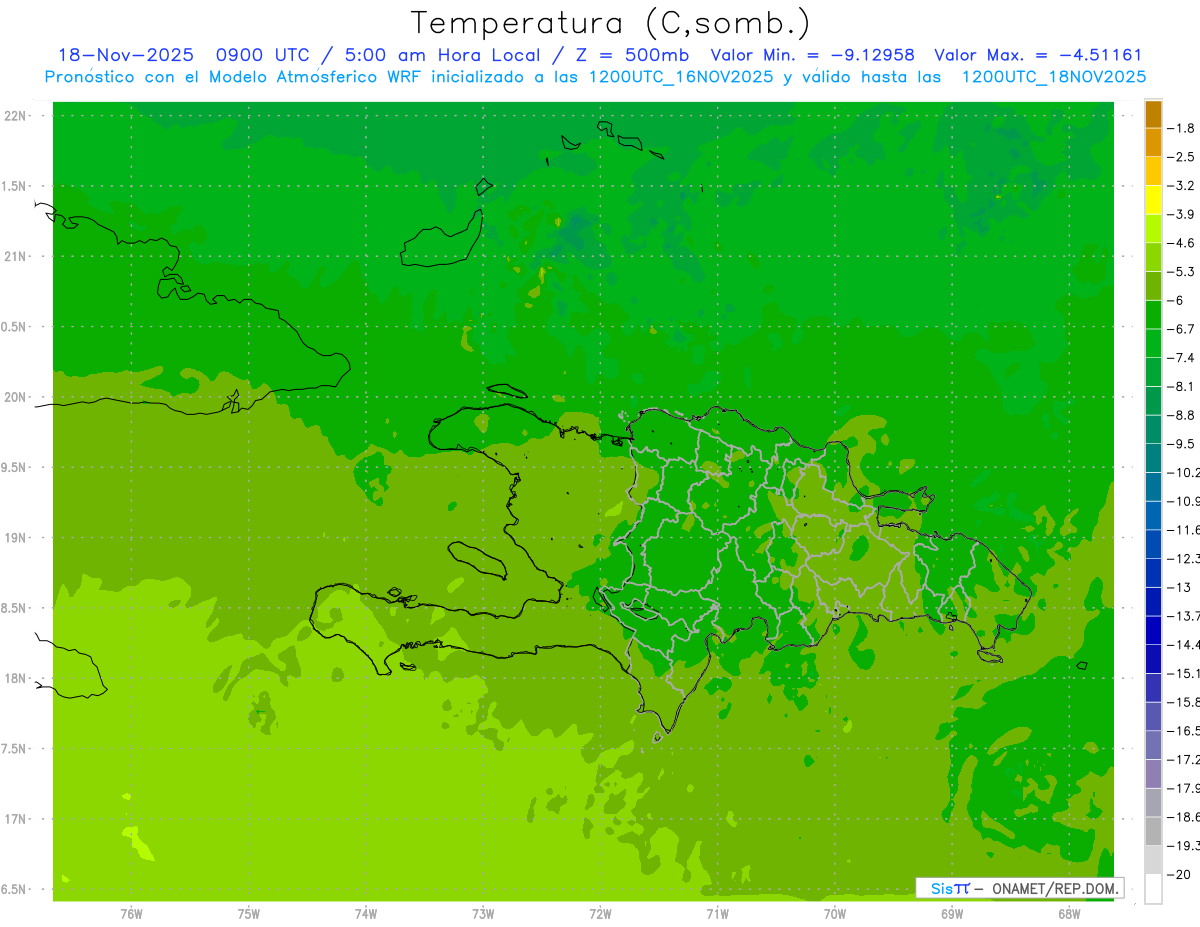This screenshot has width=1200, height=927.
Task: Click the "-6" colorbar label
Action: (x=1176, y=300)
